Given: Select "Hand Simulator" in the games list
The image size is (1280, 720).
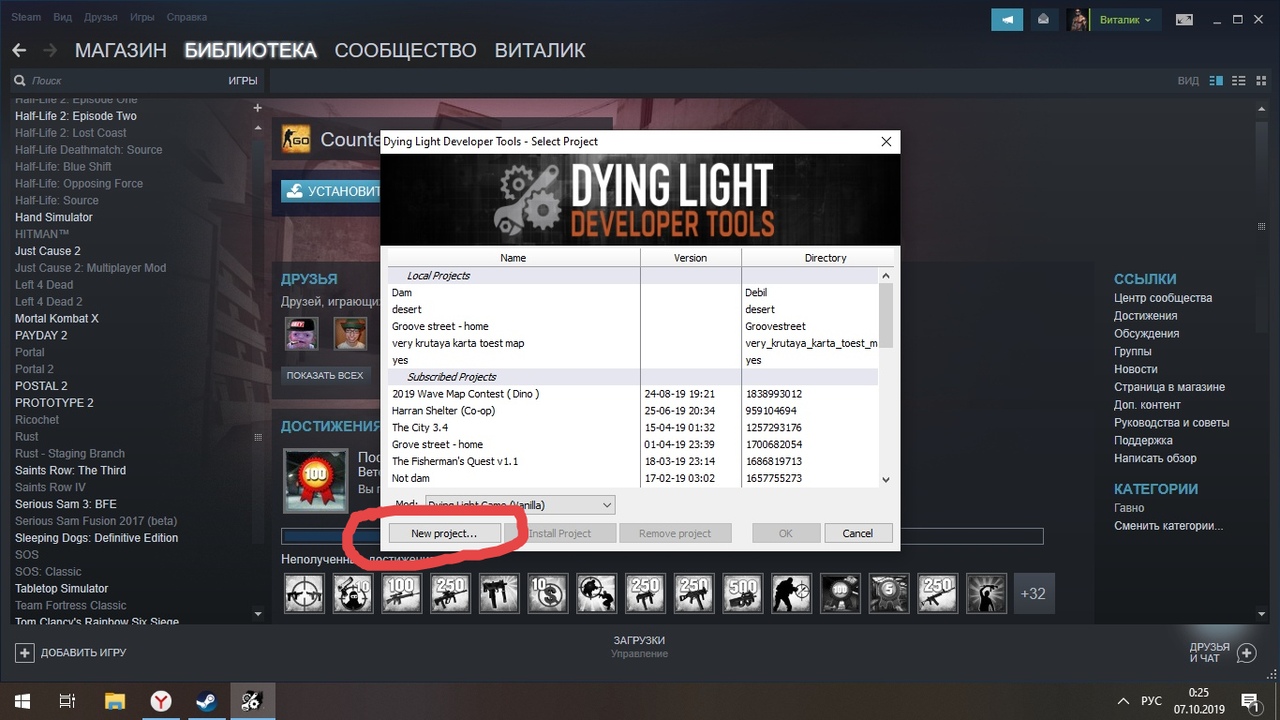Looking at the screenshot, I should click(x=54, y=217).
